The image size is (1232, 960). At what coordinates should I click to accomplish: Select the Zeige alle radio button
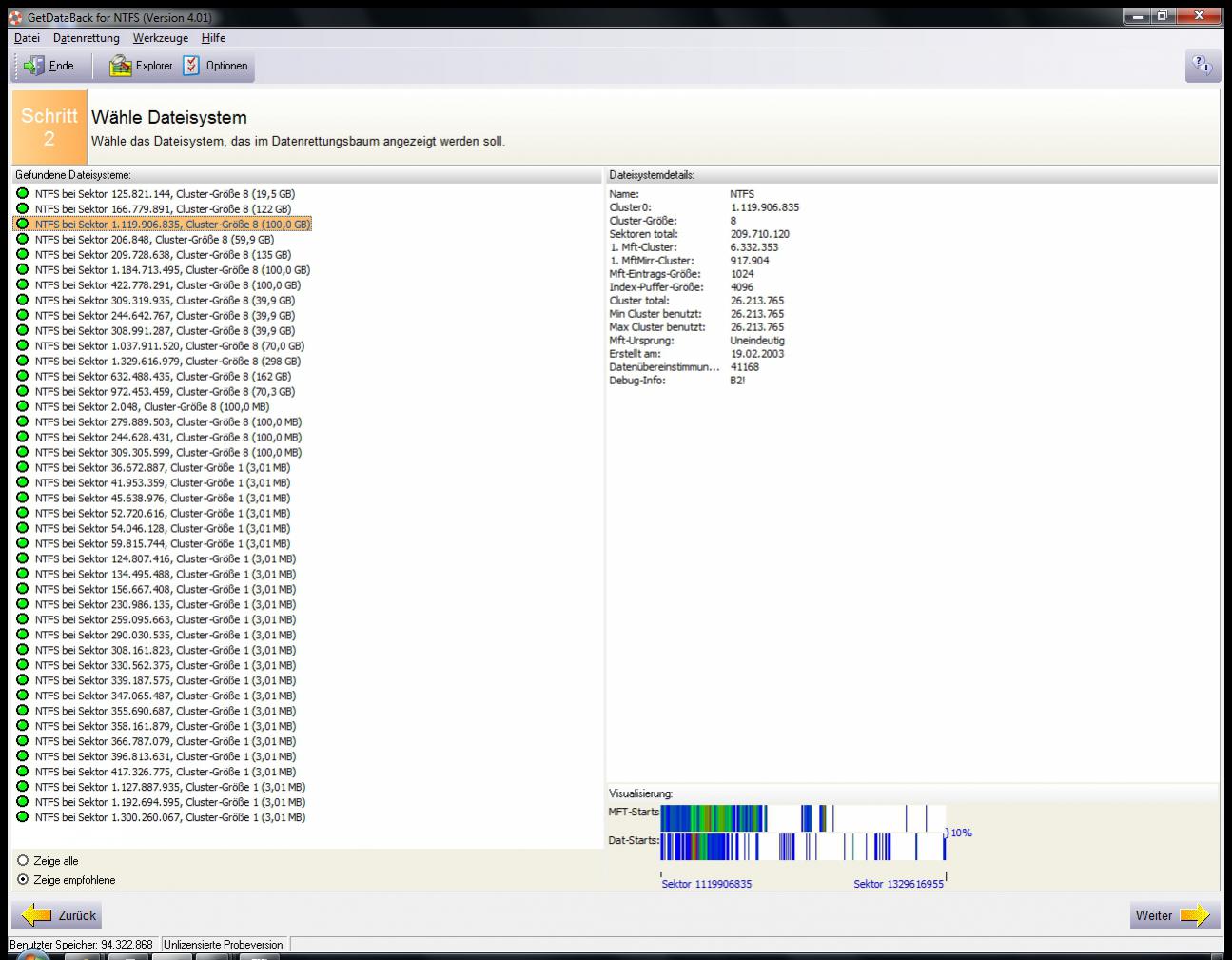tap(23, 861)
